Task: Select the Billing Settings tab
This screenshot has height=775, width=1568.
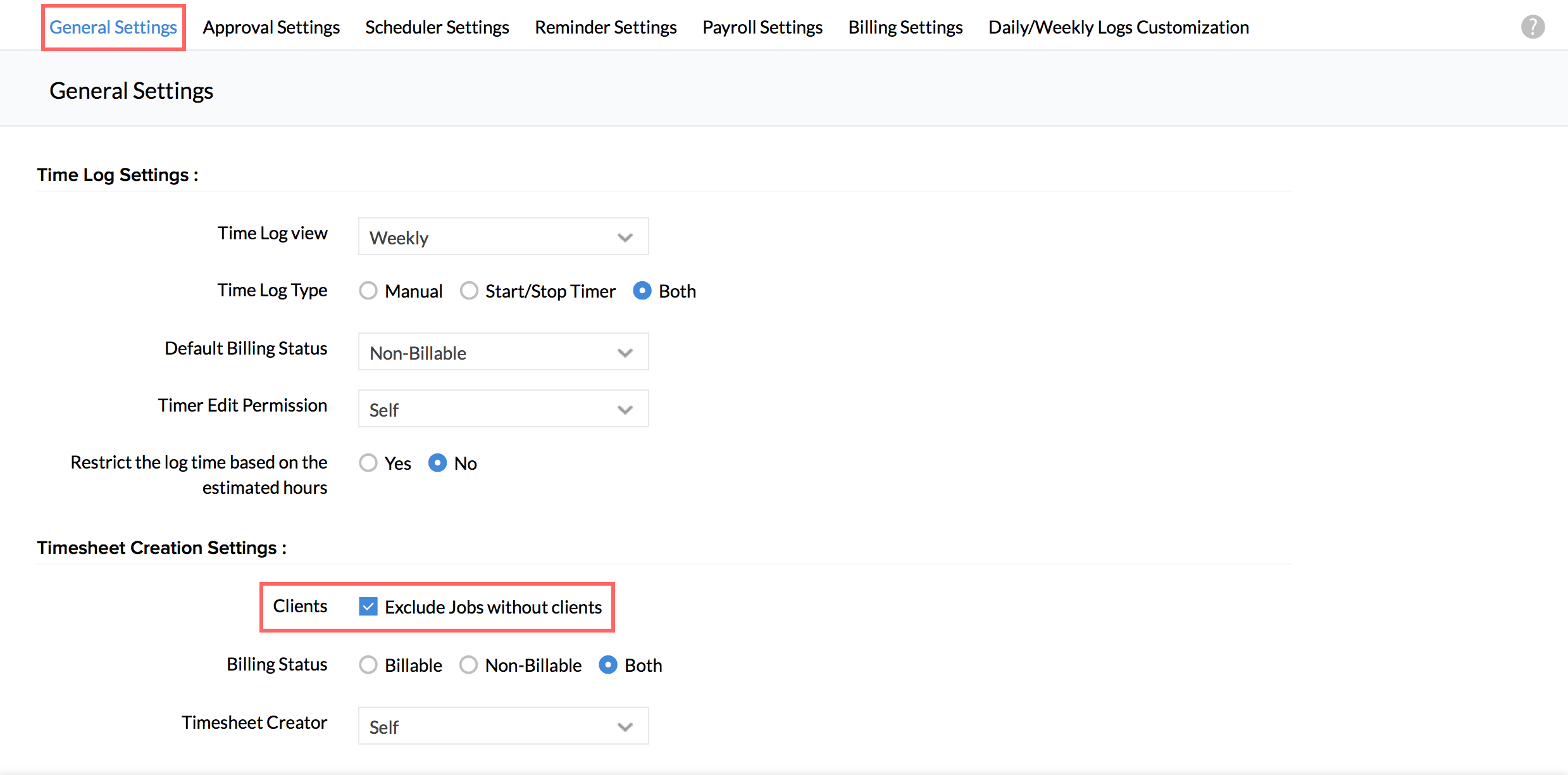Action: [905, 27]
